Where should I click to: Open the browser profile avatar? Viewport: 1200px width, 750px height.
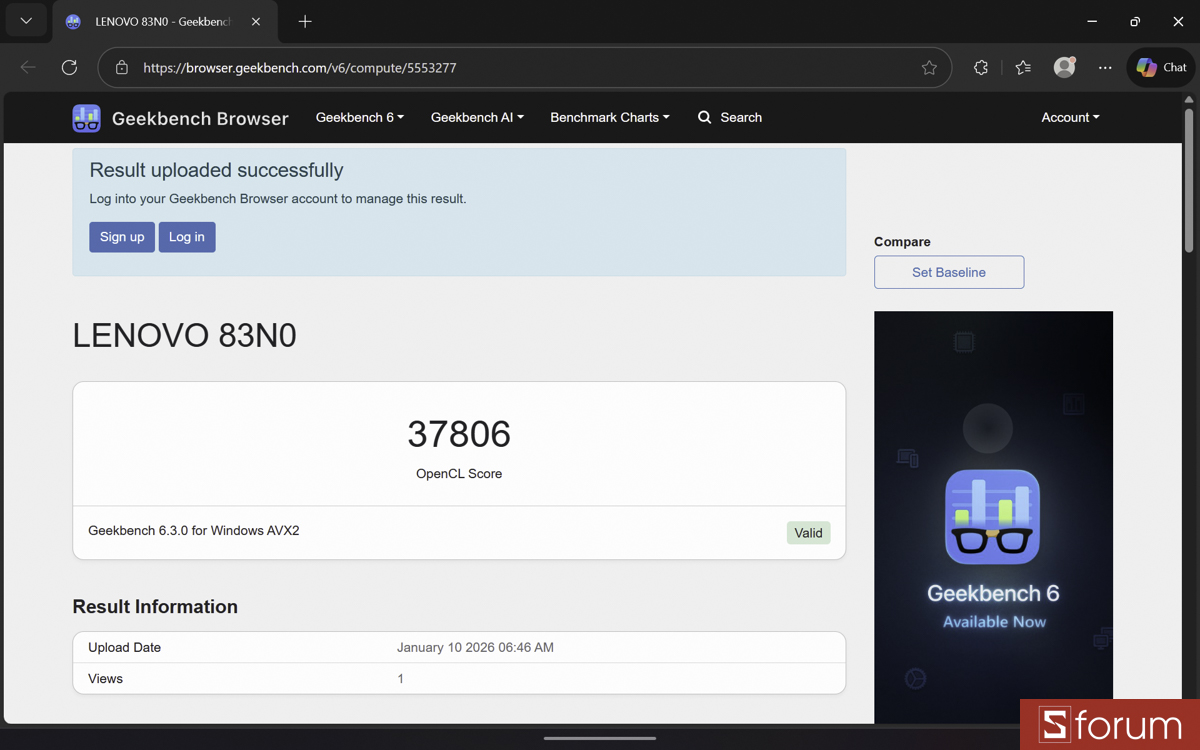(x=1064, y=68)
